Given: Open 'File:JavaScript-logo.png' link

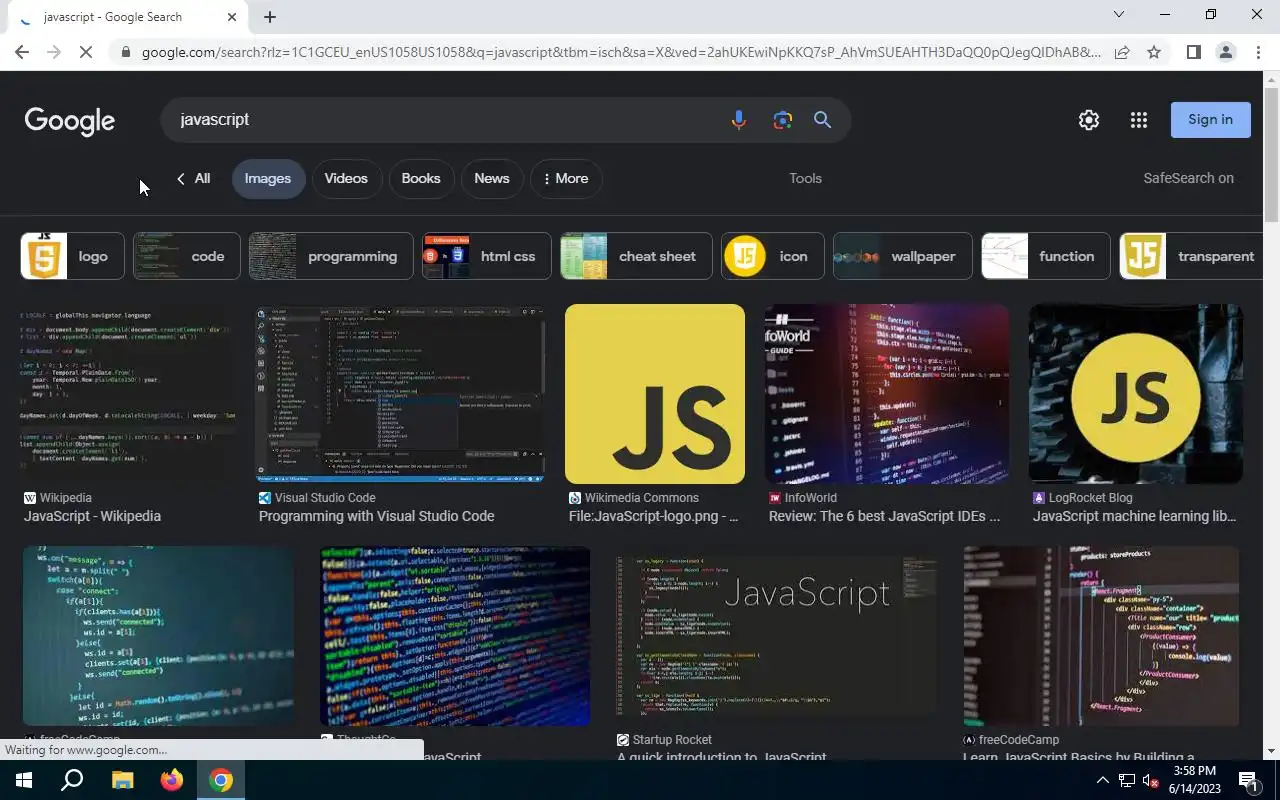Looking at the screenshot, I should 653,517.
